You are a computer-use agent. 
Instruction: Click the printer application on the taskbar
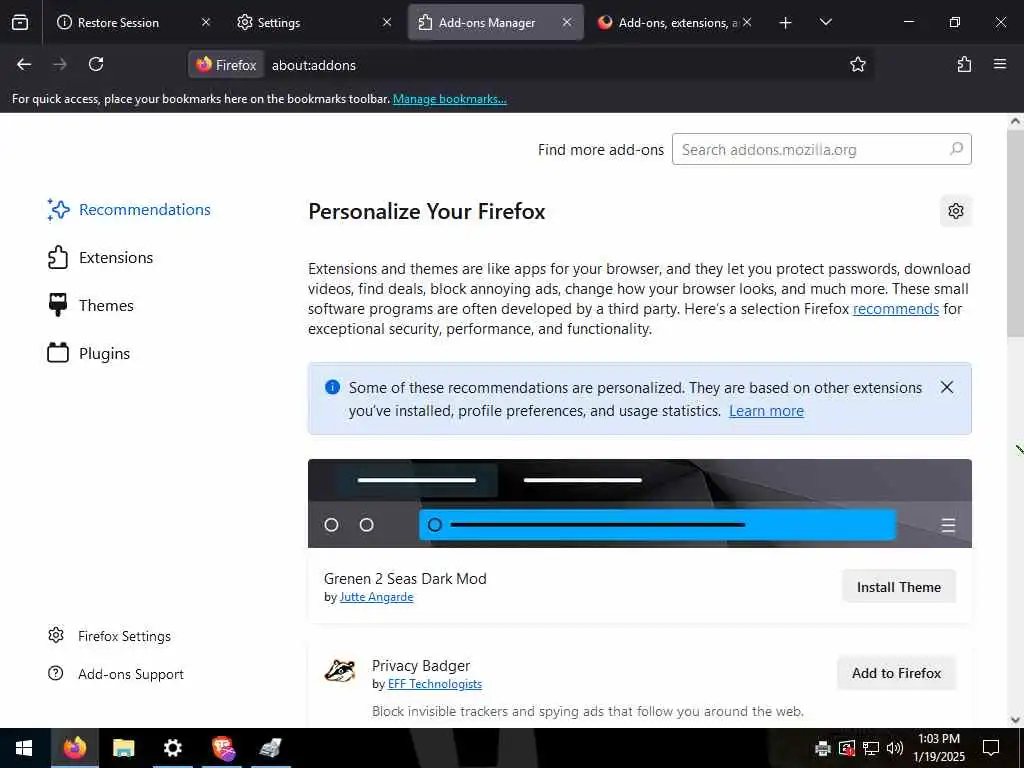(270, 748)
